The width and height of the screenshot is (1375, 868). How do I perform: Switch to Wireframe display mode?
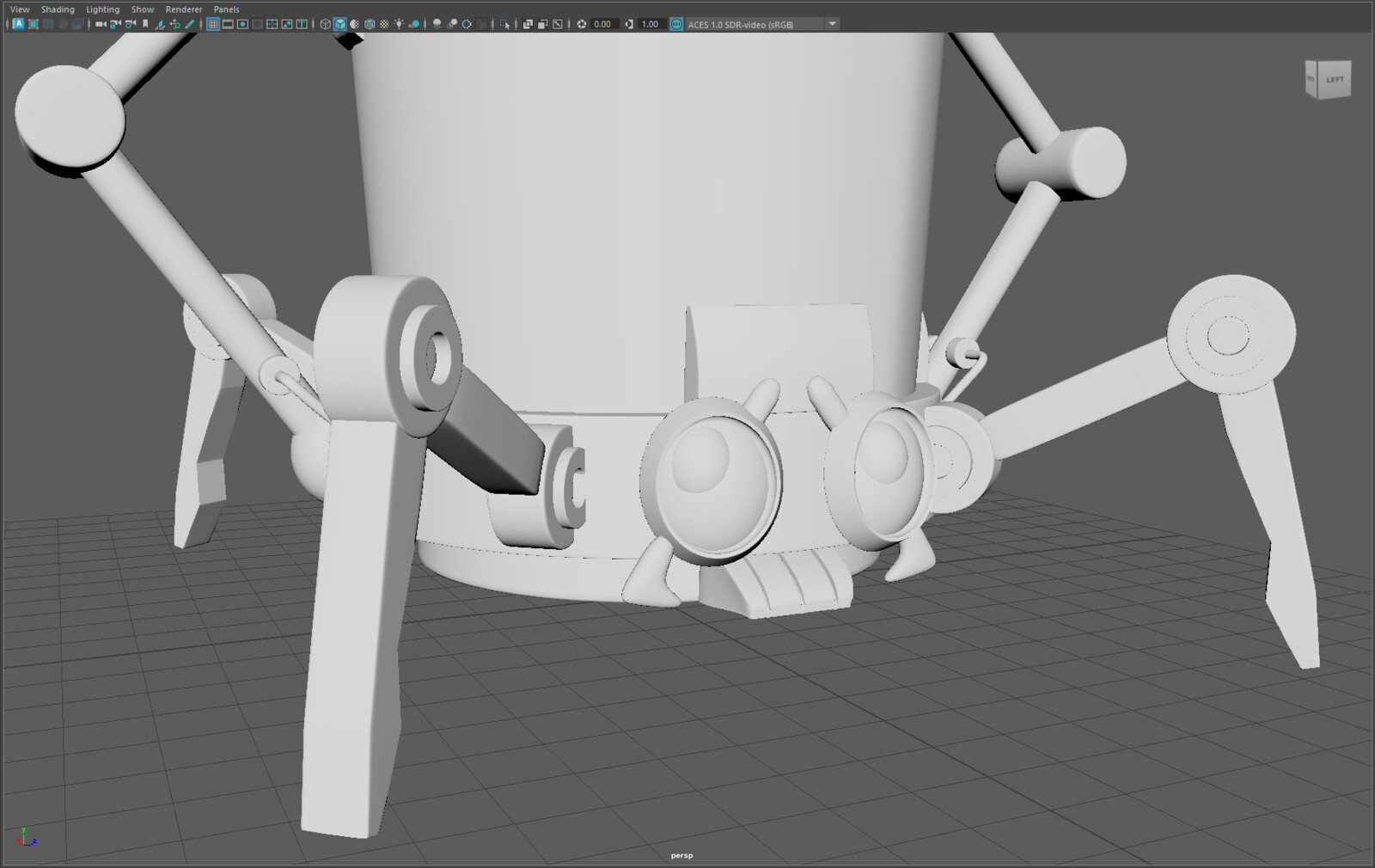coord(325,24)
